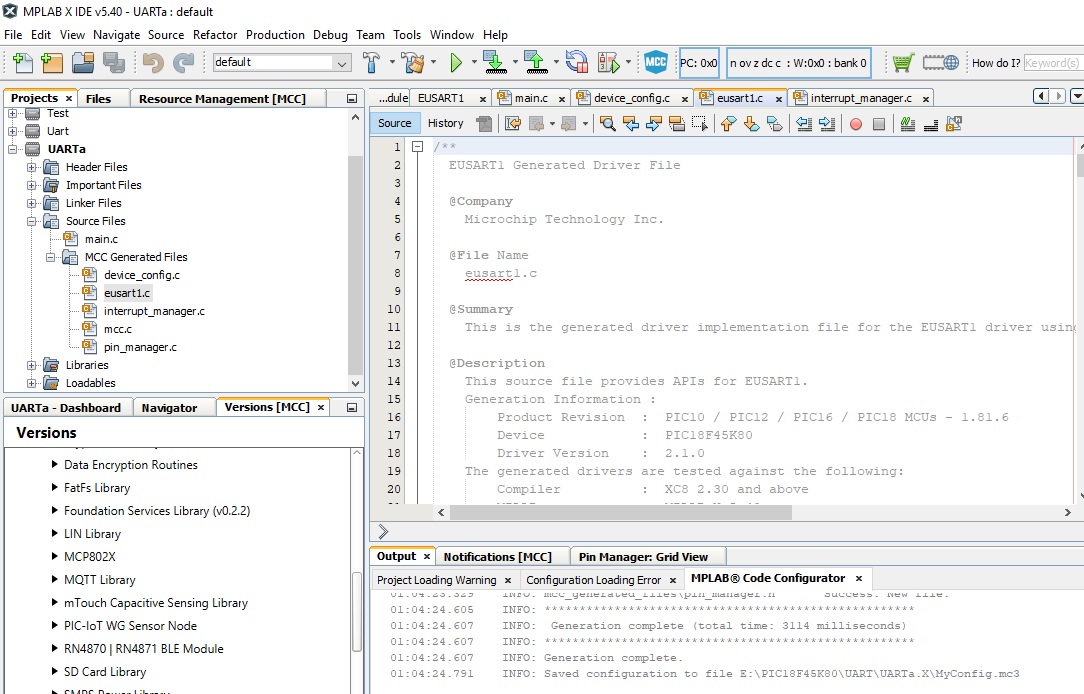Click the Debug Project icon
1084x694 pixels.
point(609,63)
